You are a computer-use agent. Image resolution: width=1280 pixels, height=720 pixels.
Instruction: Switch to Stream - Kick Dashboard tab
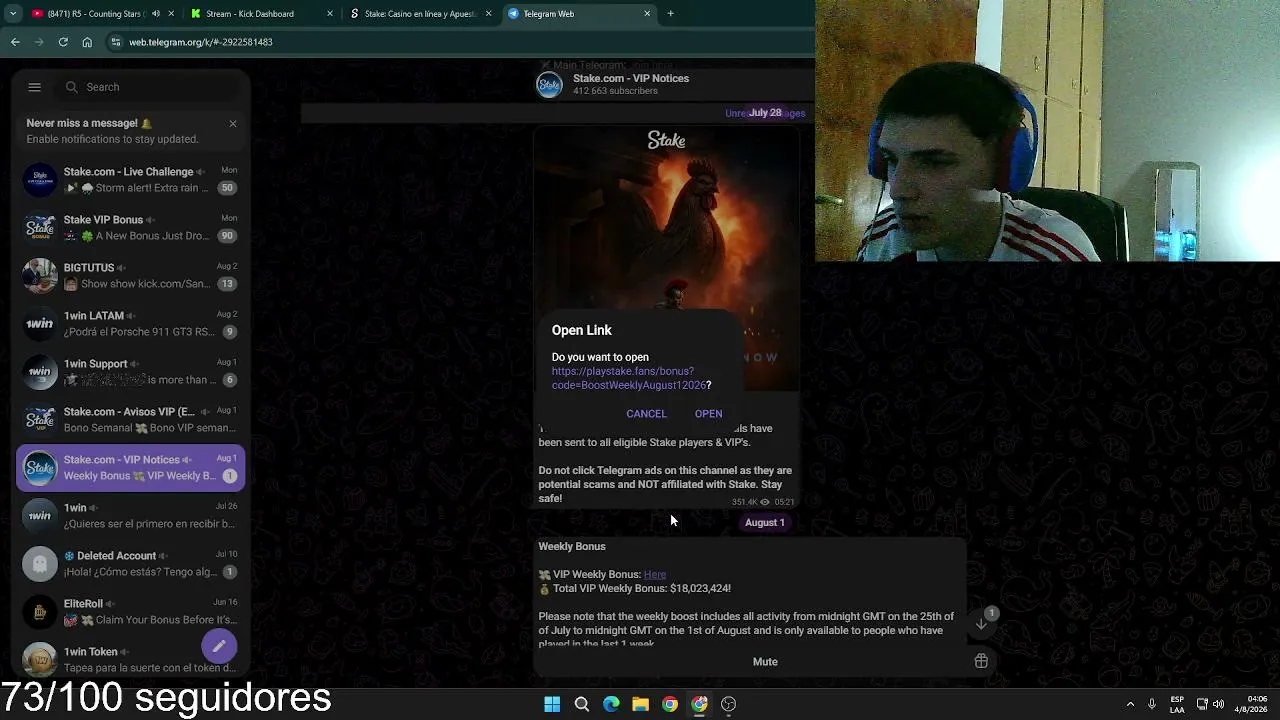pos(260,14)
